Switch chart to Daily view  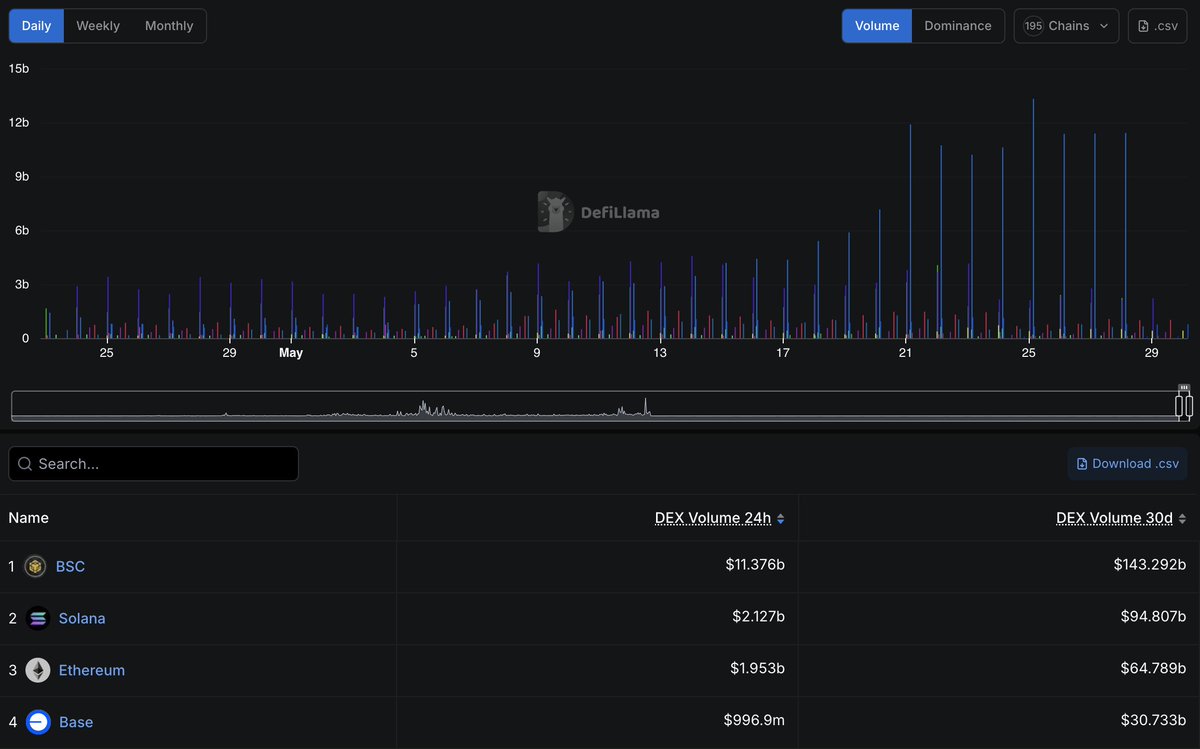tap(37, 26)
